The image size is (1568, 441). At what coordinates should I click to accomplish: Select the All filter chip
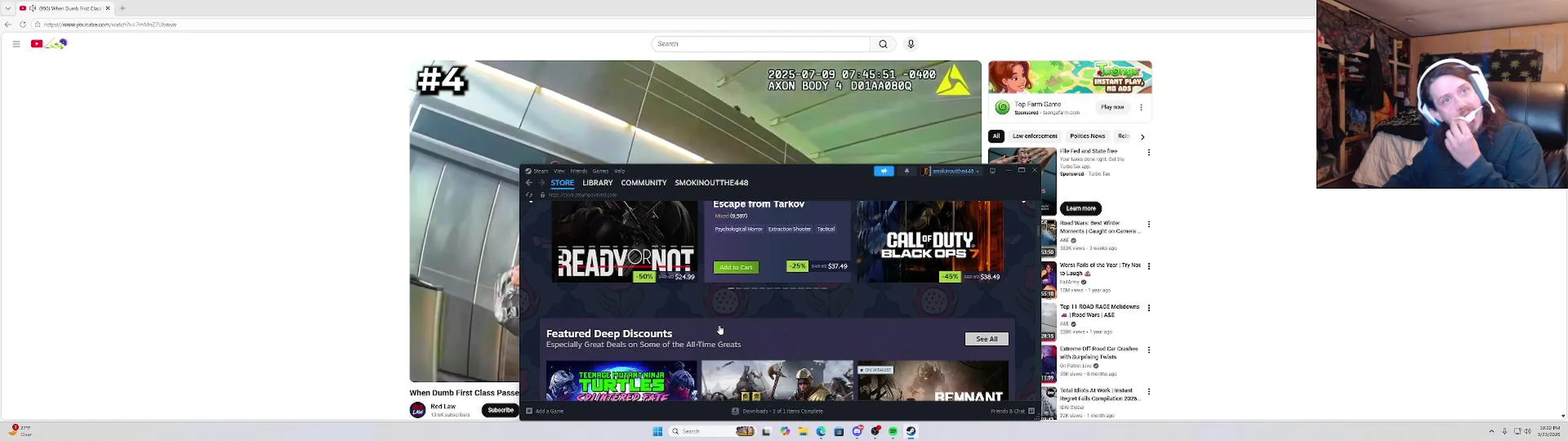(996, 136)
